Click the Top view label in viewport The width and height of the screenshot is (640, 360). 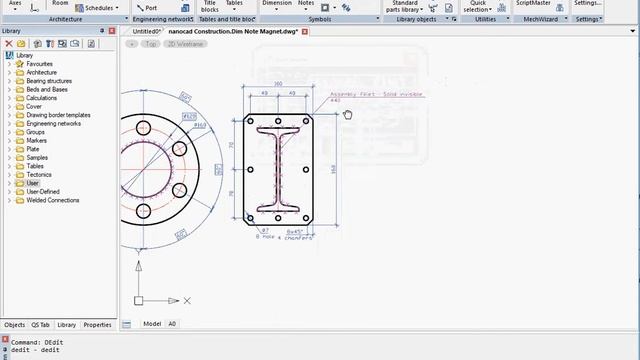coord(151,44)
